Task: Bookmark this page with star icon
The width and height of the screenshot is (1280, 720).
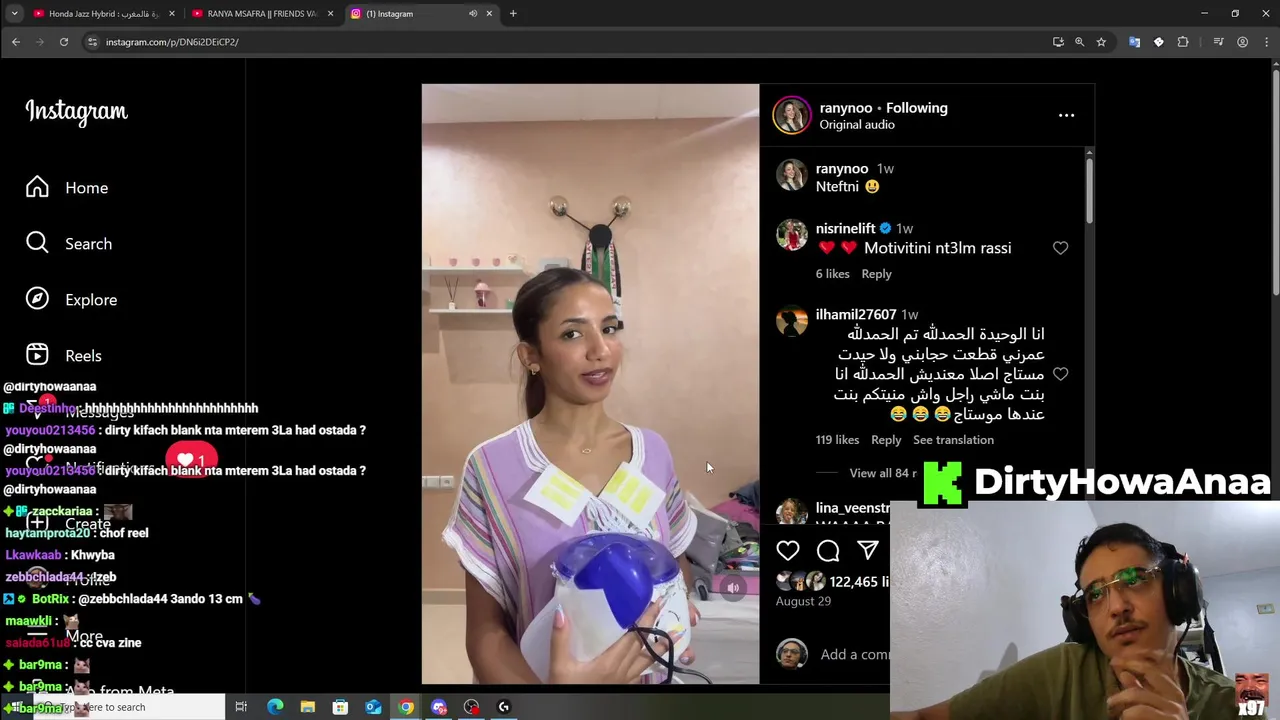Action: [1101, 42]
